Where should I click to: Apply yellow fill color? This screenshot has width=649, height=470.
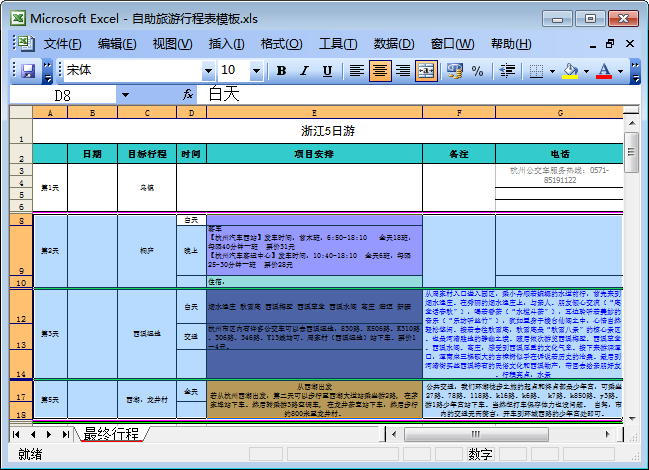click(x=570, y=71)
